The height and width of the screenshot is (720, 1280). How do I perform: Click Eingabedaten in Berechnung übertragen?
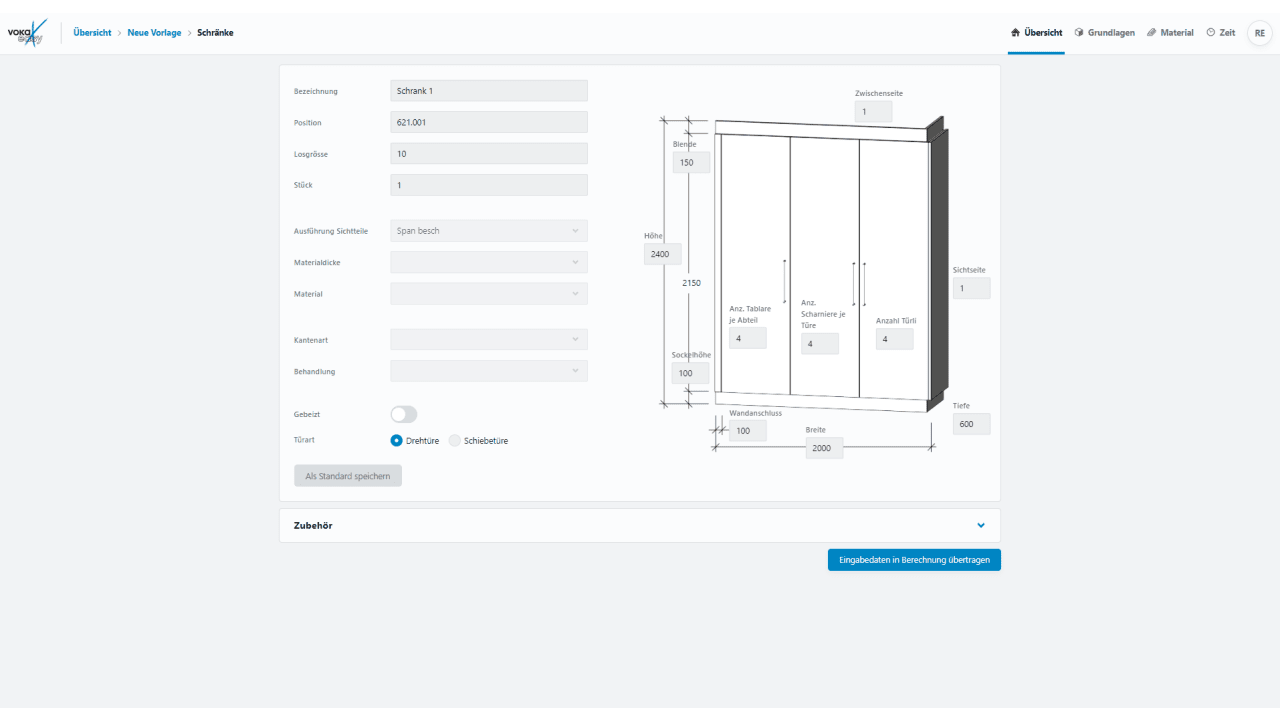(914, 560)
